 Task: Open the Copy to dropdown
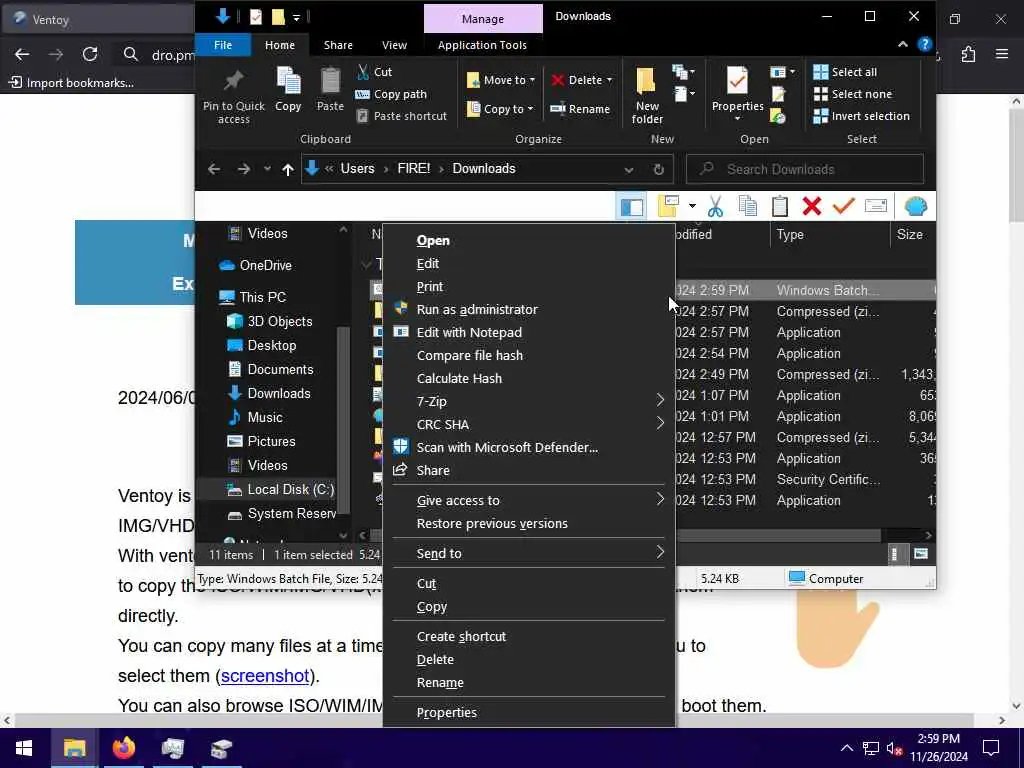coord(500,109)
